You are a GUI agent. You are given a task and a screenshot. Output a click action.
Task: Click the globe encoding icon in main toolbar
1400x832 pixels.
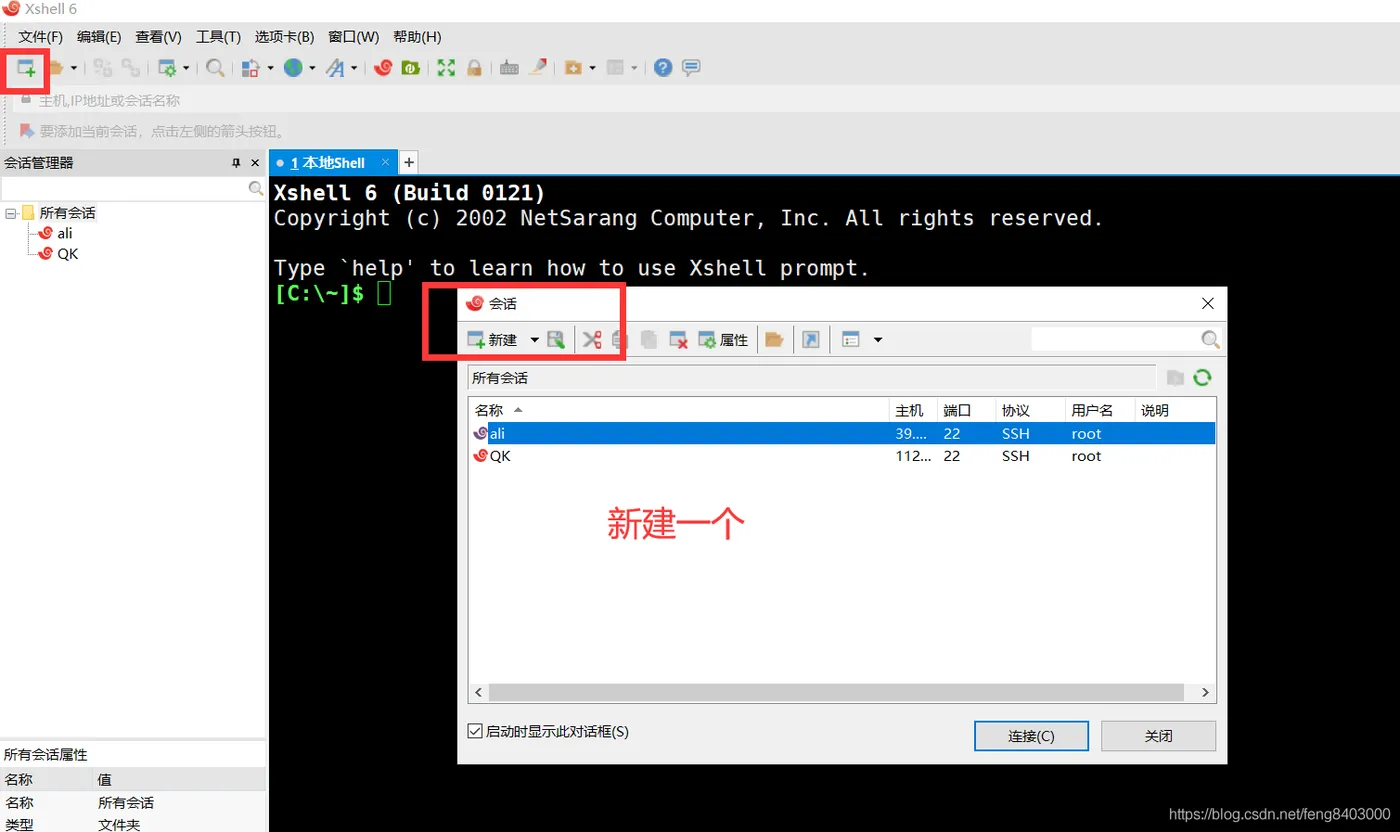(x=293, y=68)
